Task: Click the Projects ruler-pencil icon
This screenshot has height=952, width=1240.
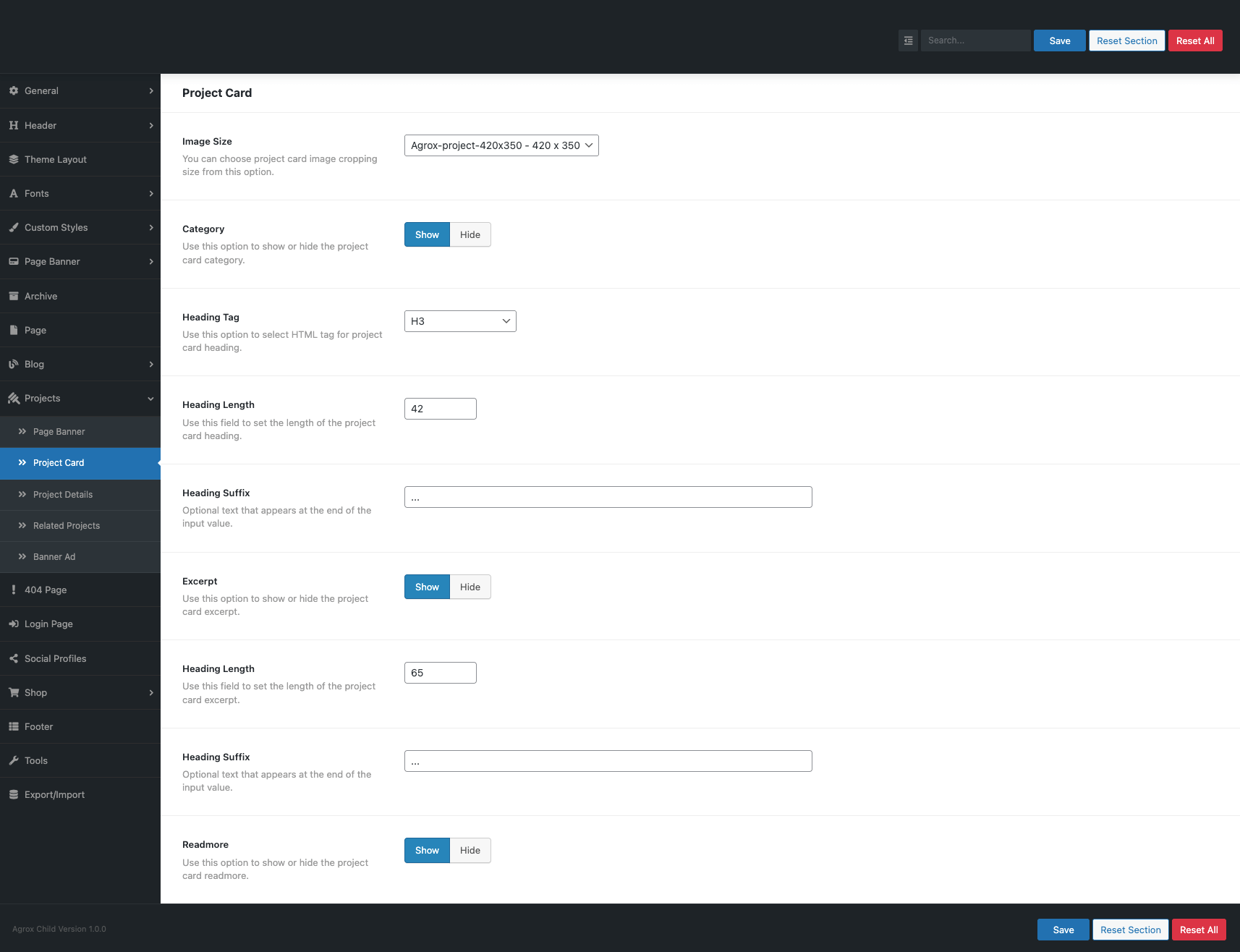Action: 14,398
